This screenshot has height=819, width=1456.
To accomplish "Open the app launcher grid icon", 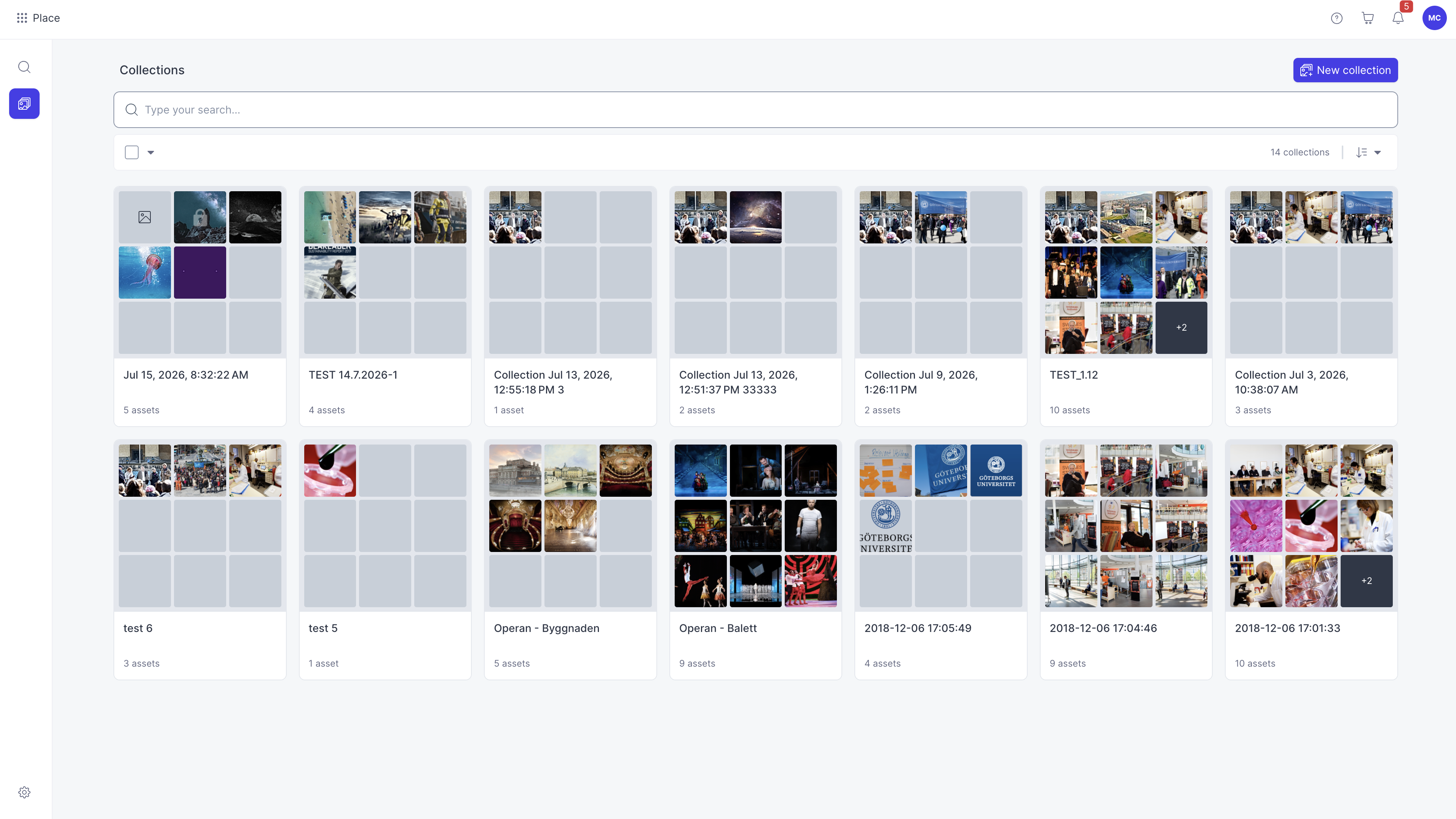I will pos(22,18).
